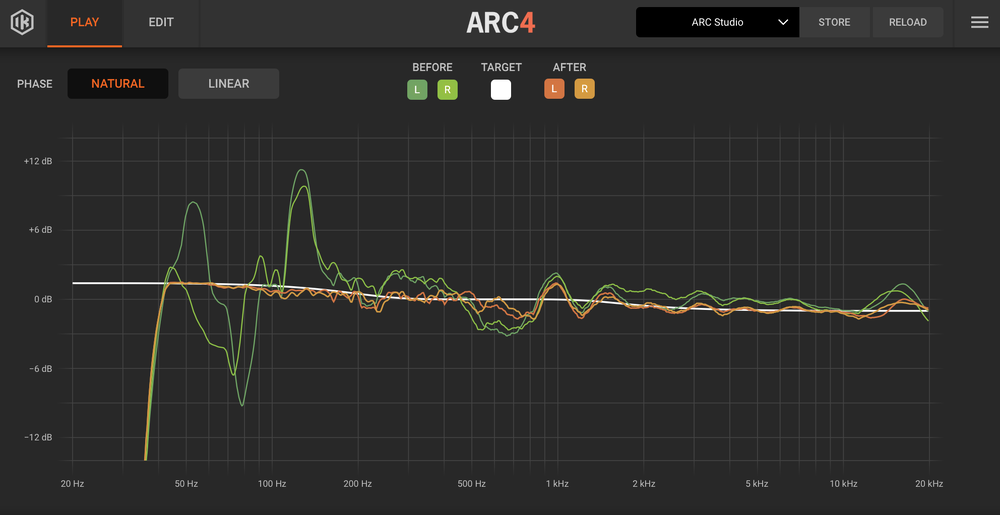Click the -12 dB axis label
The width and height of the screenshot is (1000, 515).
click(x=38, y=437)
